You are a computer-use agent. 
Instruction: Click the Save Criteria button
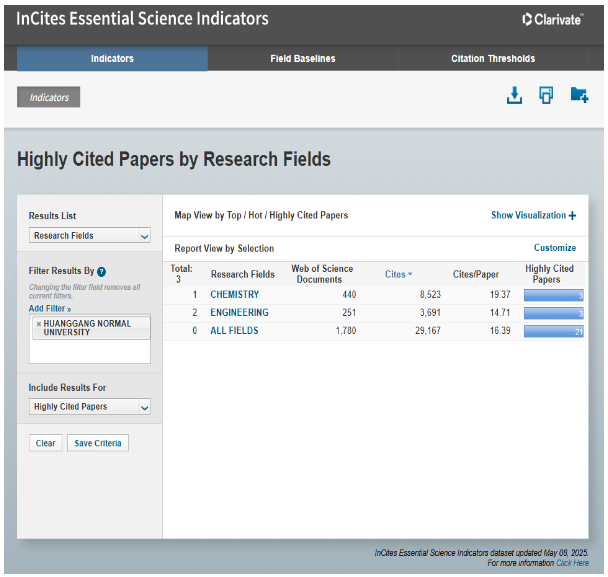coord(98,443)
